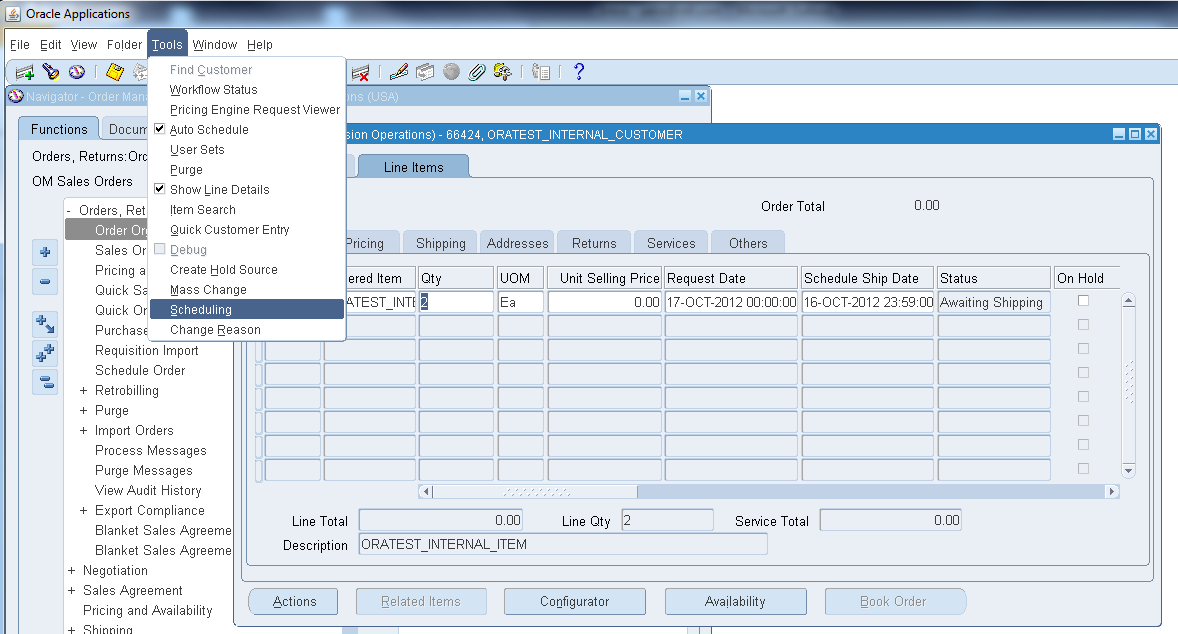
Task: Open Attachments with the paperclip icon
Action: pyautogui.click(x=477, y=72)
